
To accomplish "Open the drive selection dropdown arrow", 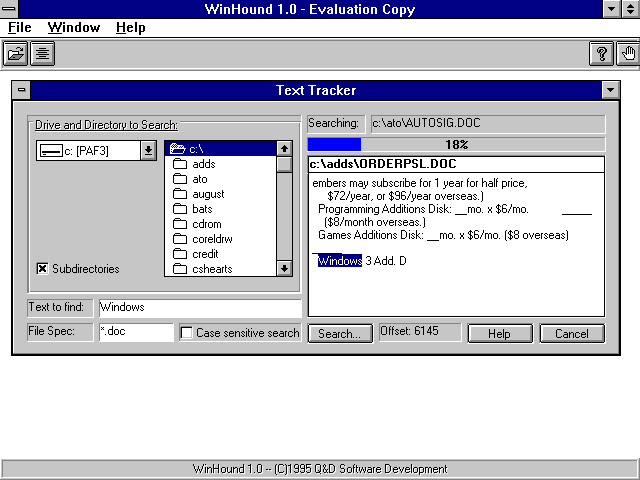I will click(148, 150).
